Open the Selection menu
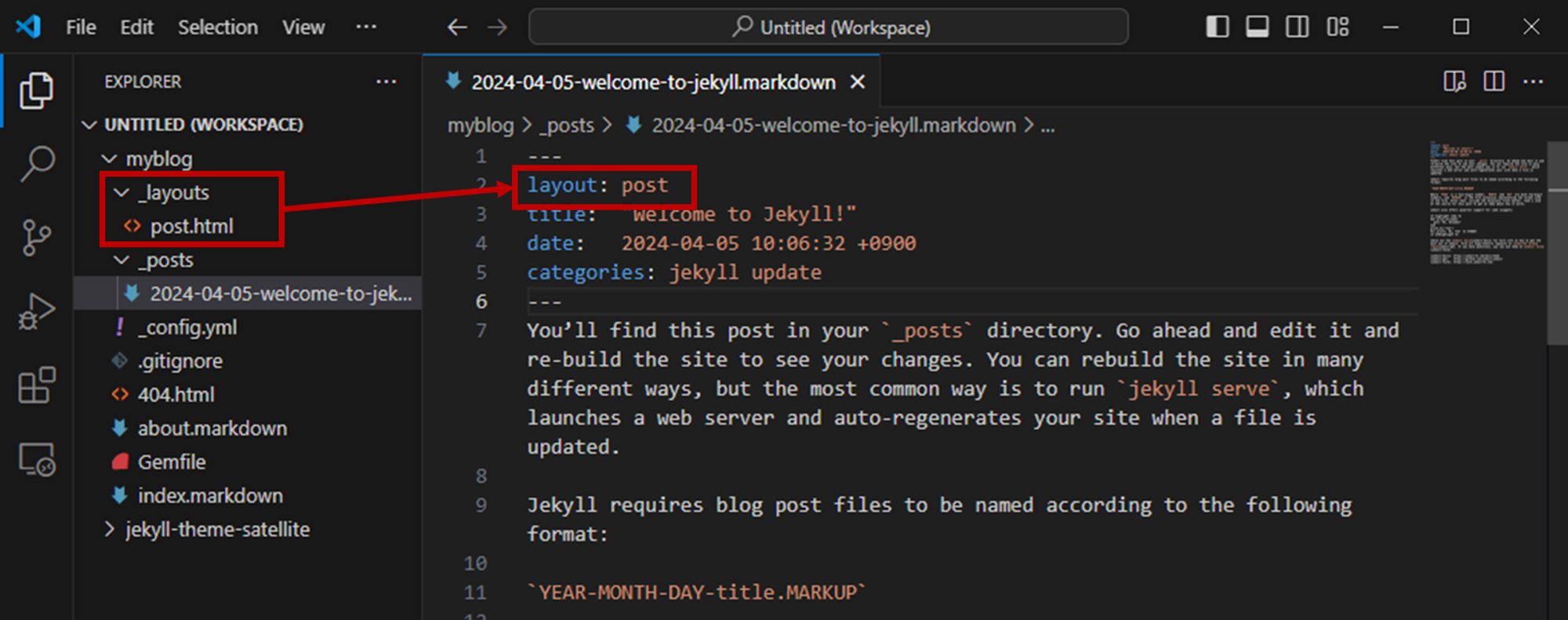 pos(217,27)
